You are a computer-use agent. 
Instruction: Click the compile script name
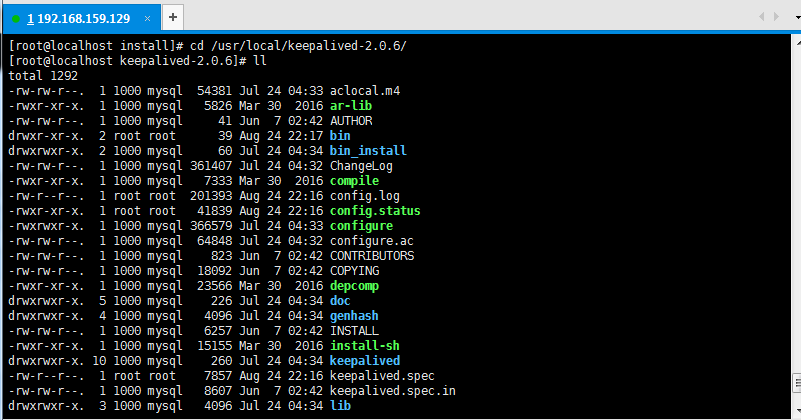pos(355,181)
